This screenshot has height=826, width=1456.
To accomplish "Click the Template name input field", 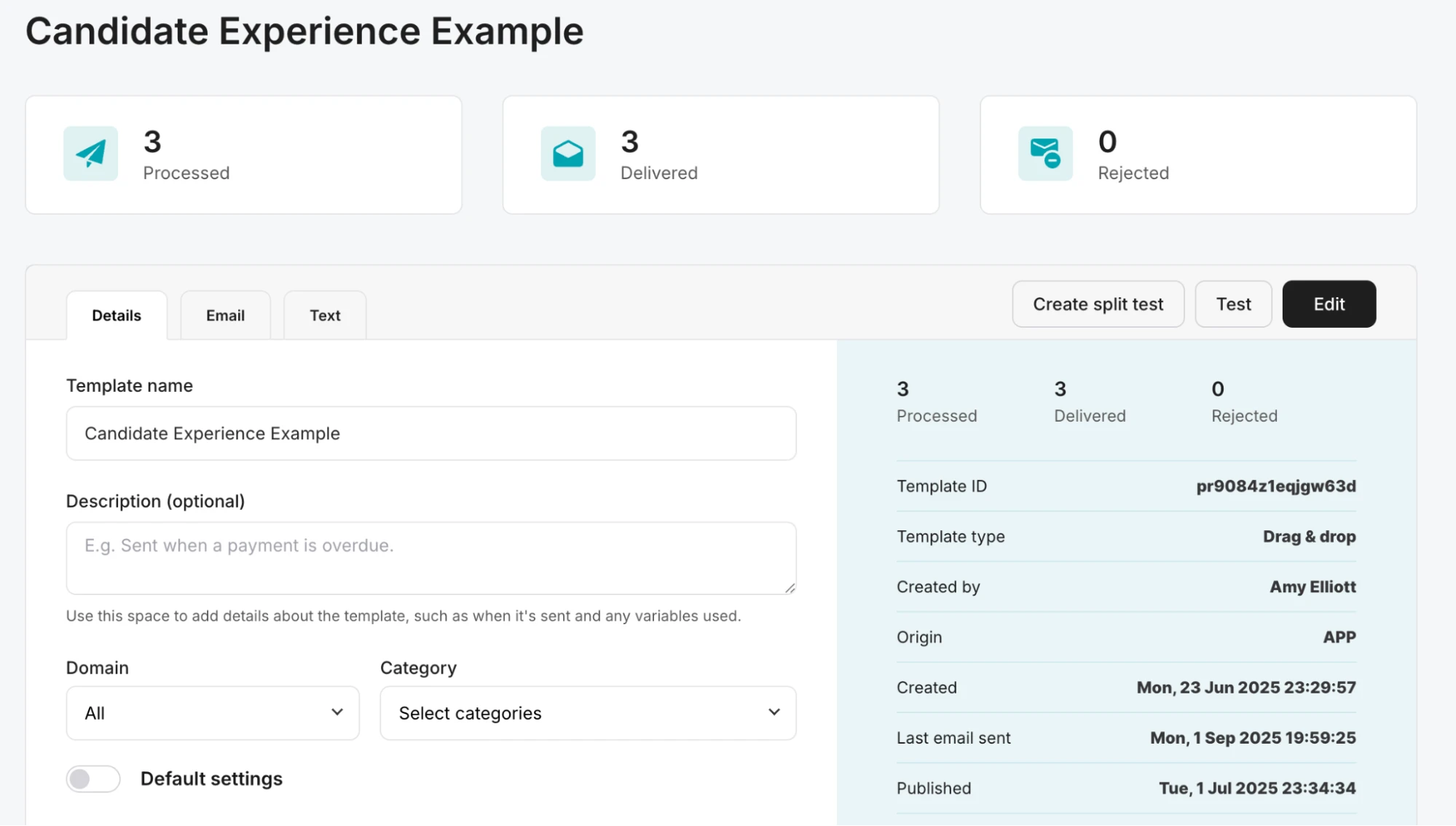I will coord(430,433).
